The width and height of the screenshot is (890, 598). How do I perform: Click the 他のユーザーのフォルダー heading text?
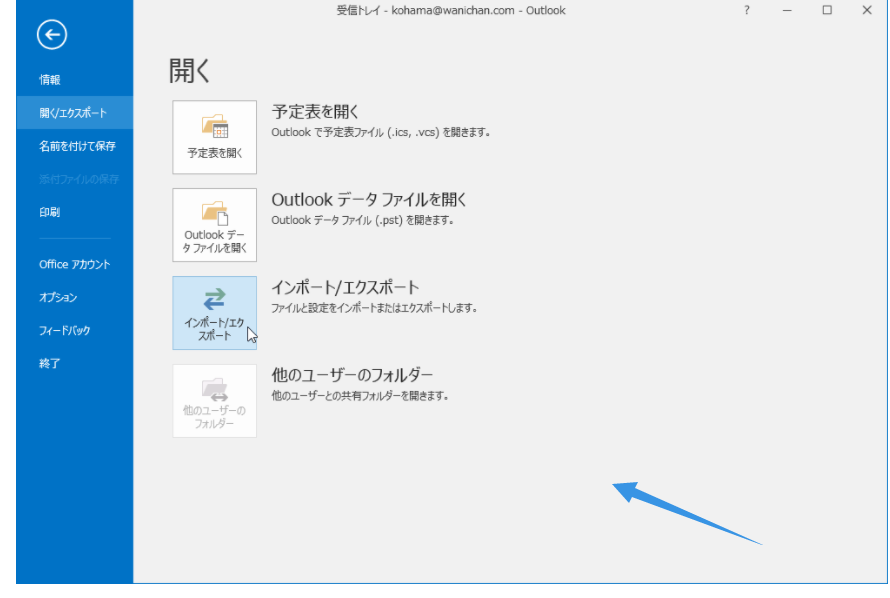point(352,375)
